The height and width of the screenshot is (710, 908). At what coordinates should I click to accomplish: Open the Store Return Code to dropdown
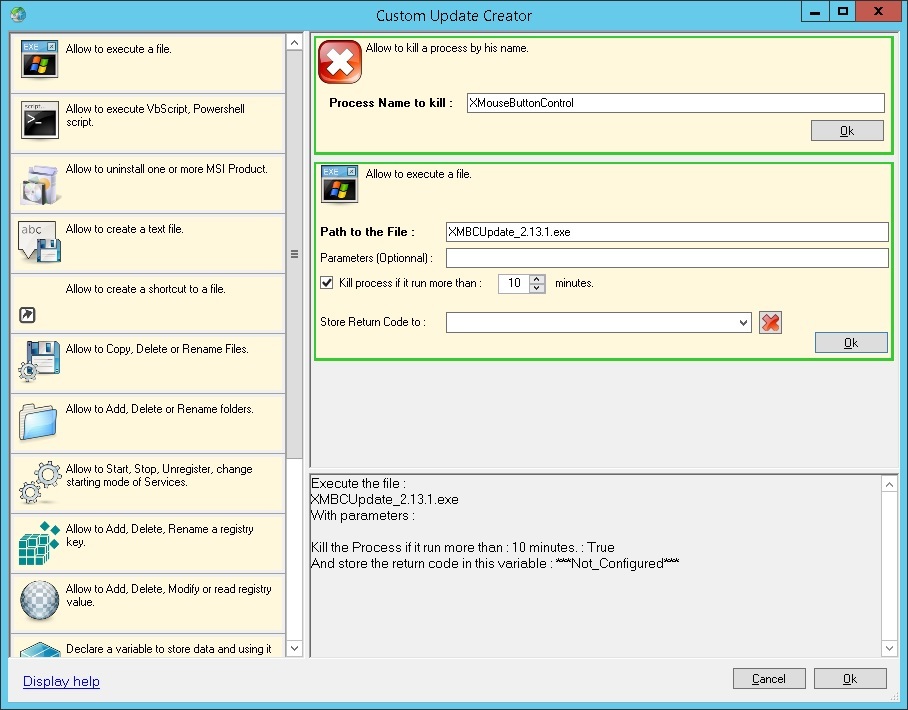(744, 323)
